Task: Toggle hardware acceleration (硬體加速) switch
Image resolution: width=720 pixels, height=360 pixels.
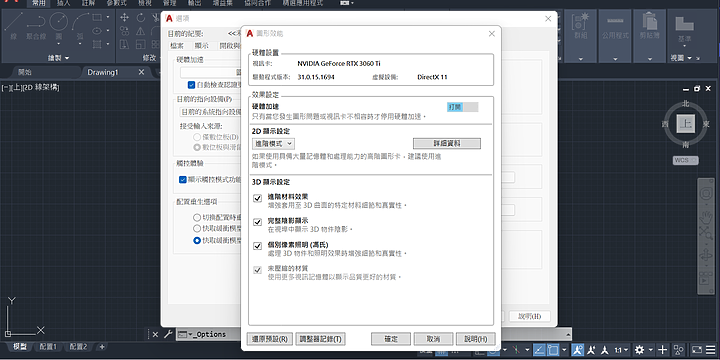Action: click(x=462, y=107)
